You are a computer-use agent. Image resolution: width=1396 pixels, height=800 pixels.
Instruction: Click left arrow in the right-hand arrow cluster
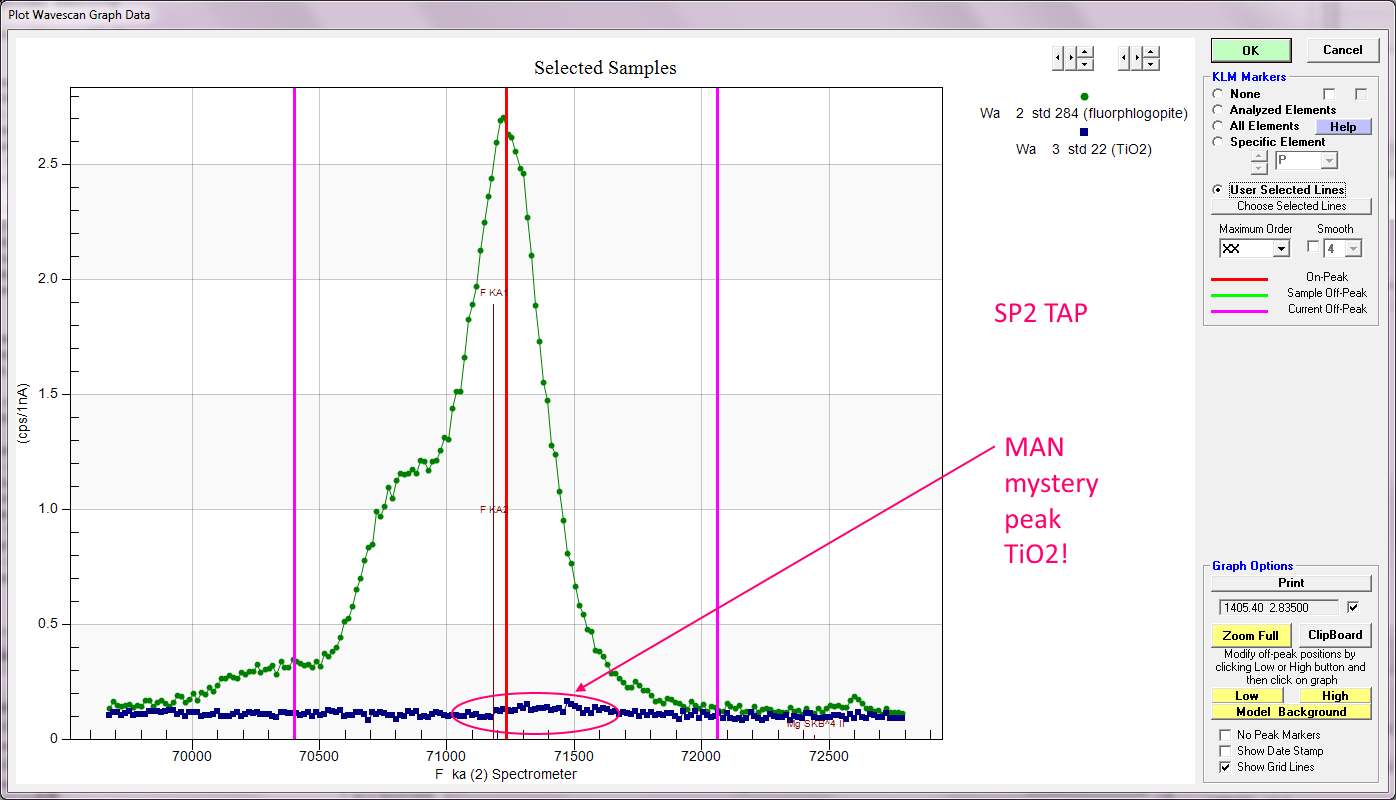tap(1124, 59)
